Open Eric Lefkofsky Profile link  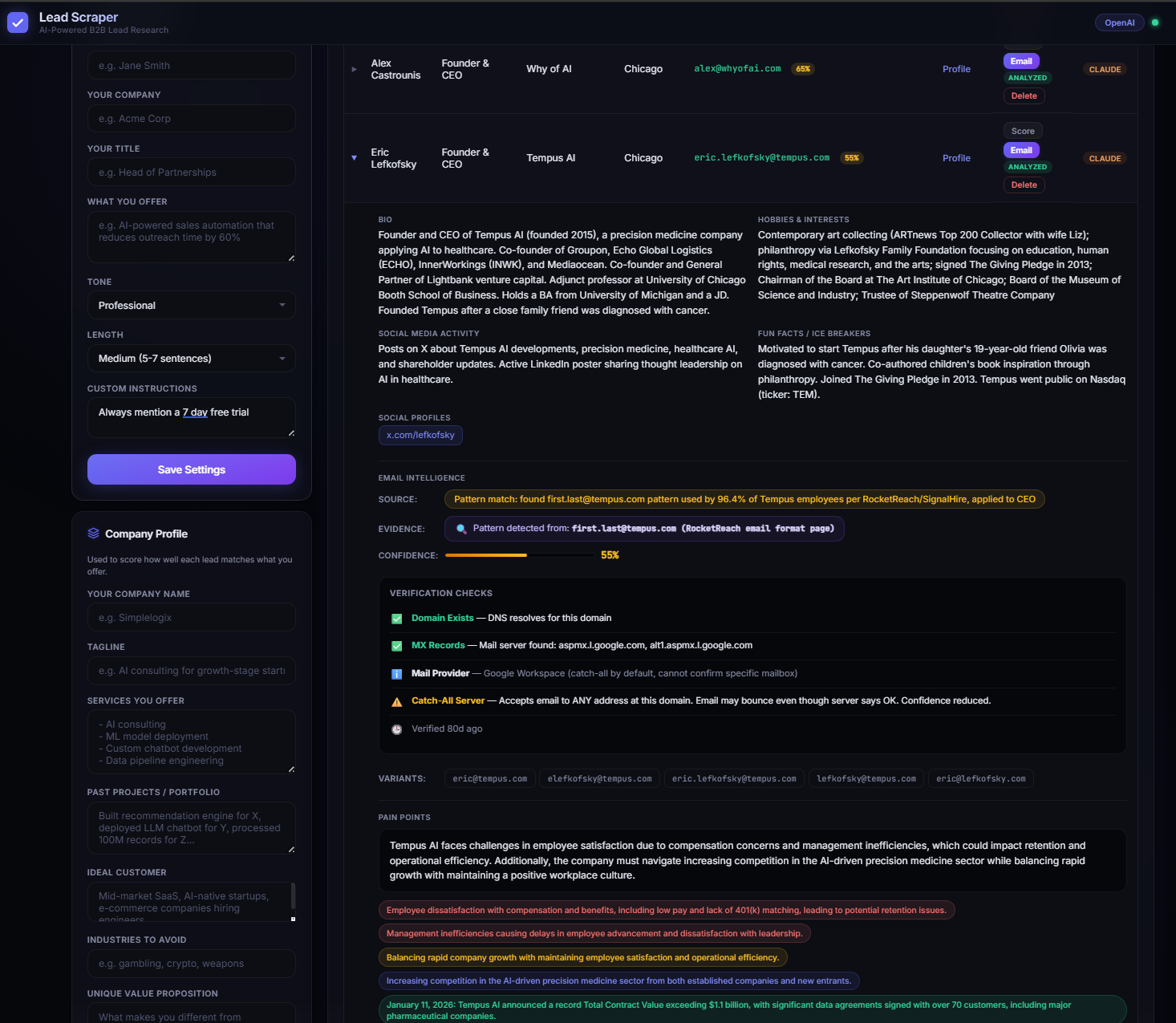point(956,158)
